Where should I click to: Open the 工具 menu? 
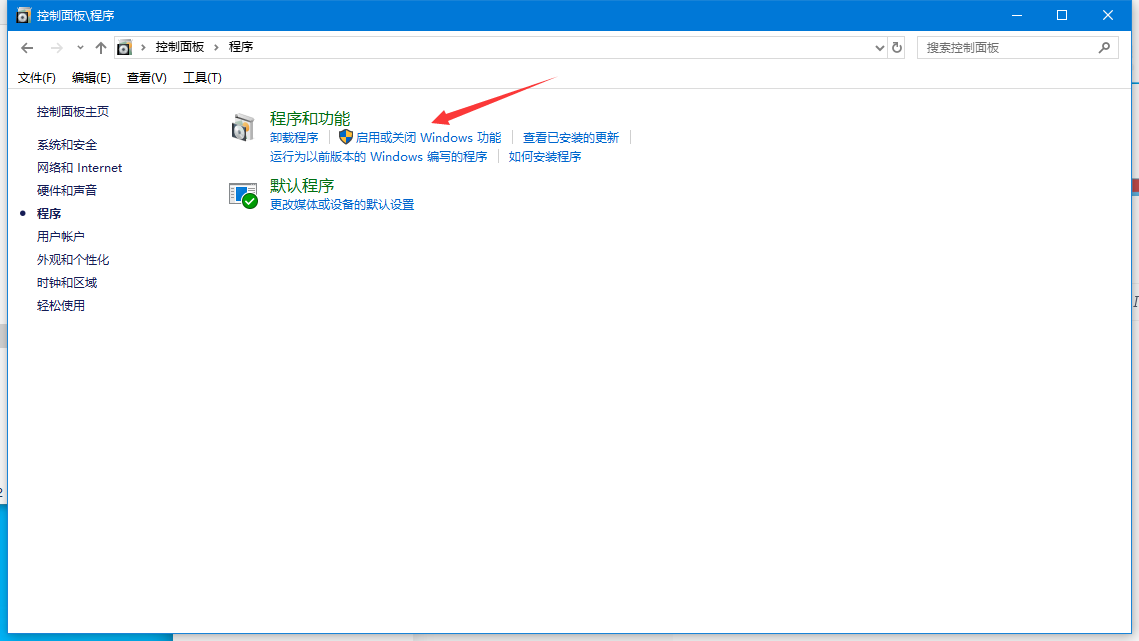coord(200,77)
